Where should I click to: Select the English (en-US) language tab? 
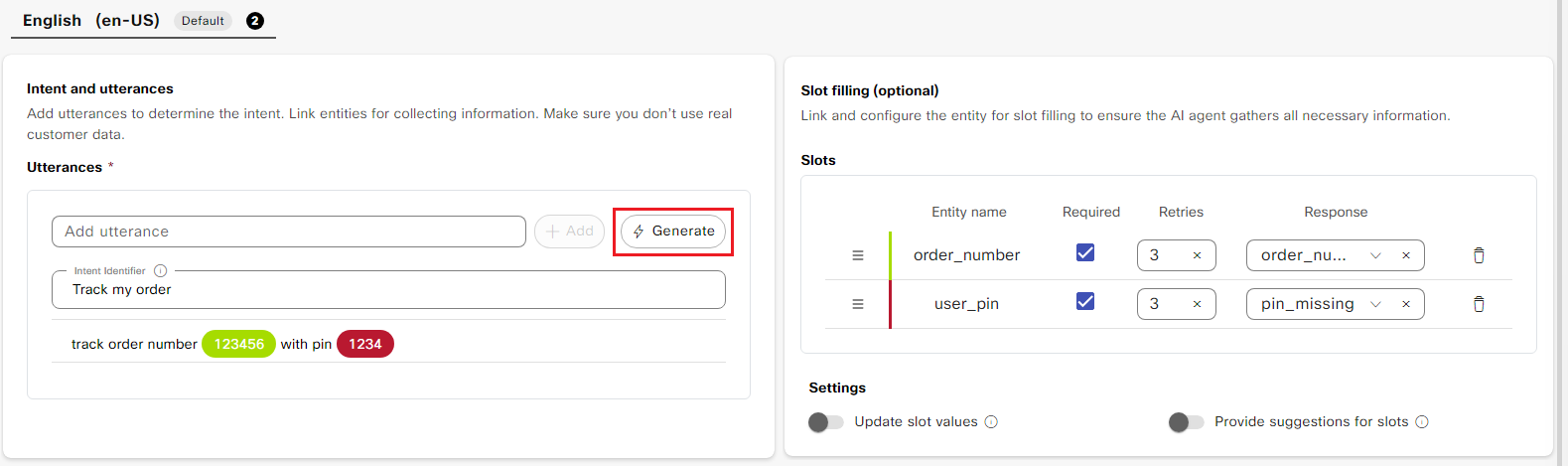click(x=91, y=21)
